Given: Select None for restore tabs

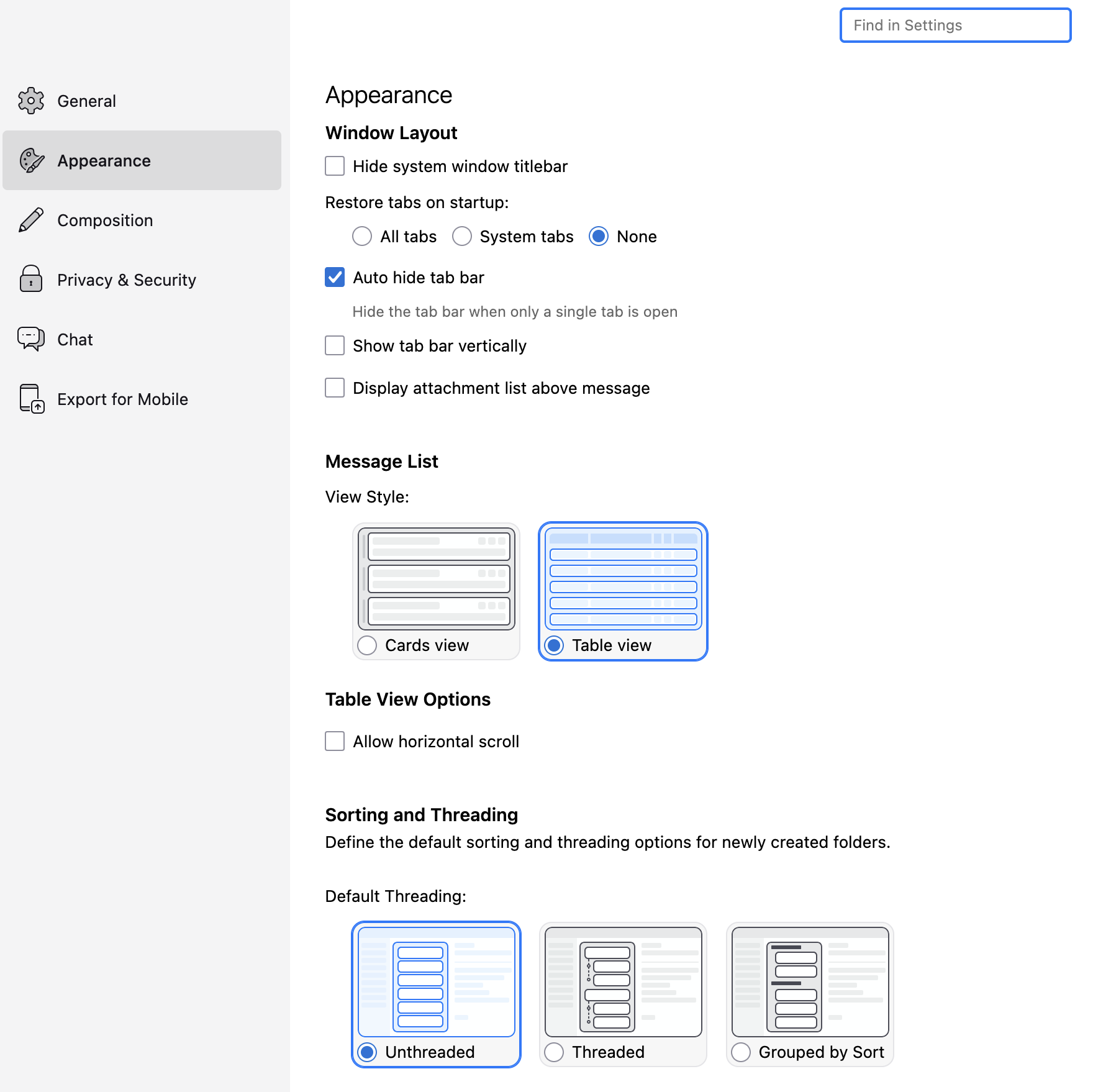Looking at the screenshot, I should (598, 236).
